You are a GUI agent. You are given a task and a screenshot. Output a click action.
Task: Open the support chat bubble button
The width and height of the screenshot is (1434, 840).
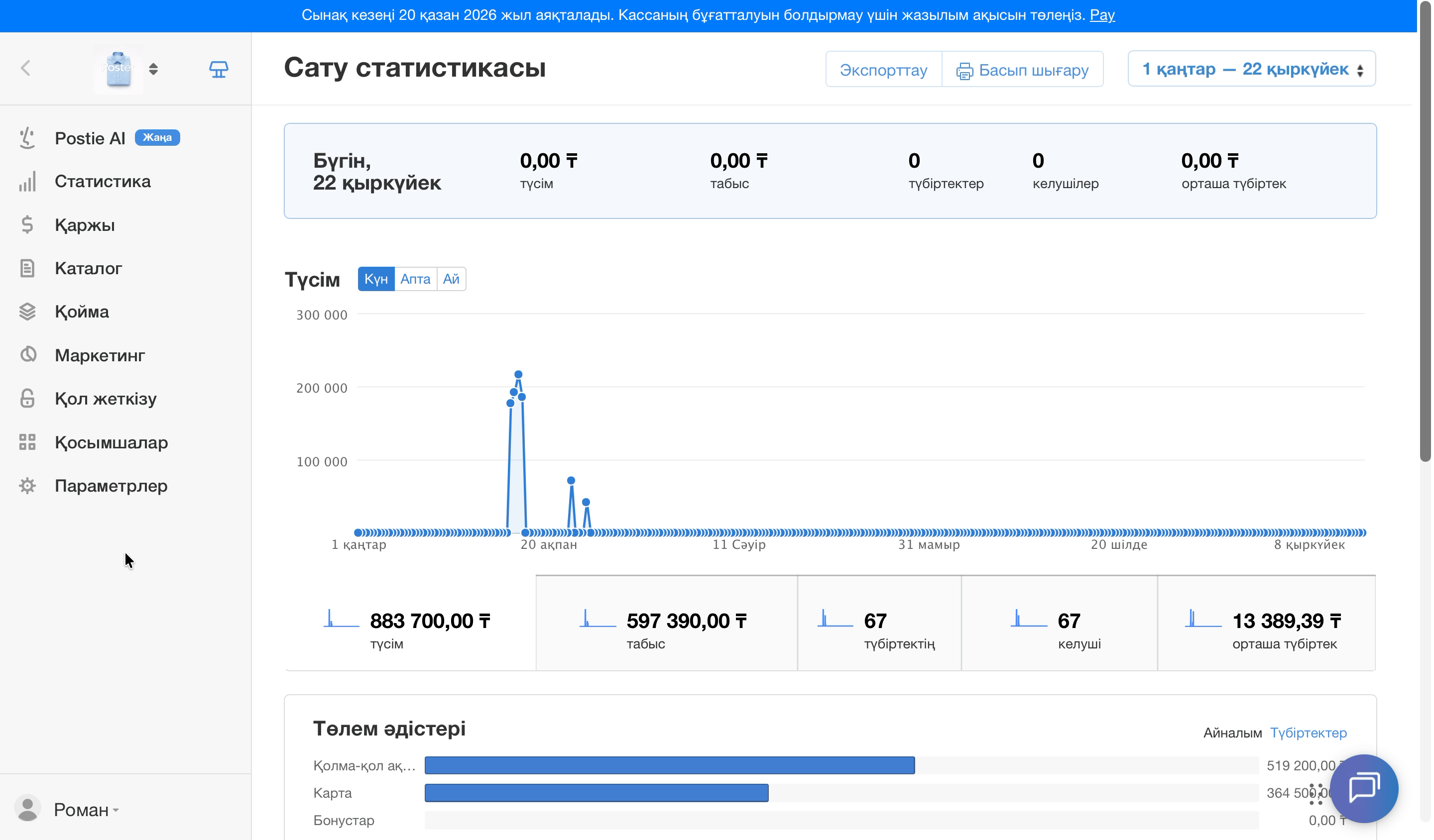pos(1364,788)
